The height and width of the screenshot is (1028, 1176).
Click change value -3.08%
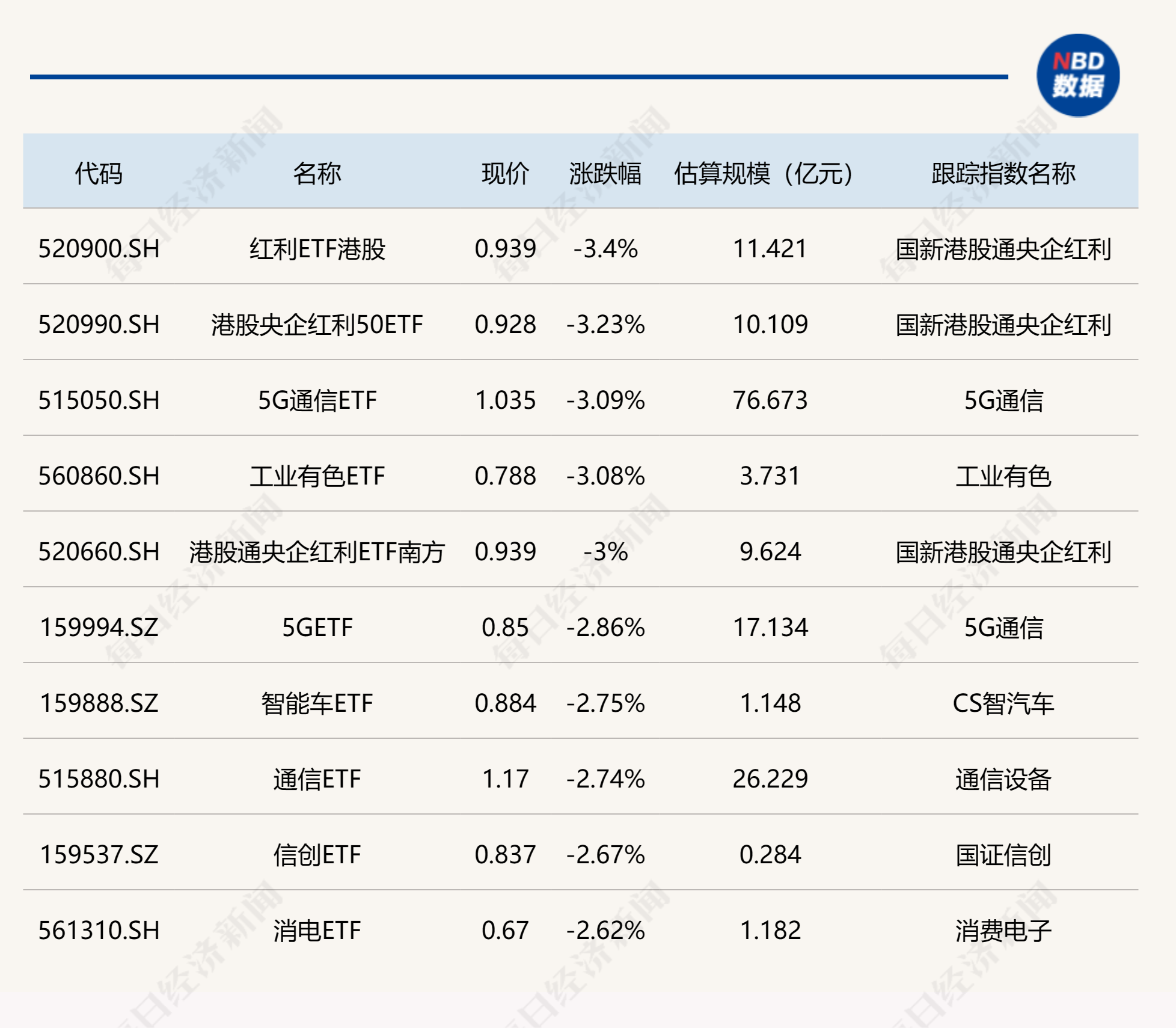605,476
